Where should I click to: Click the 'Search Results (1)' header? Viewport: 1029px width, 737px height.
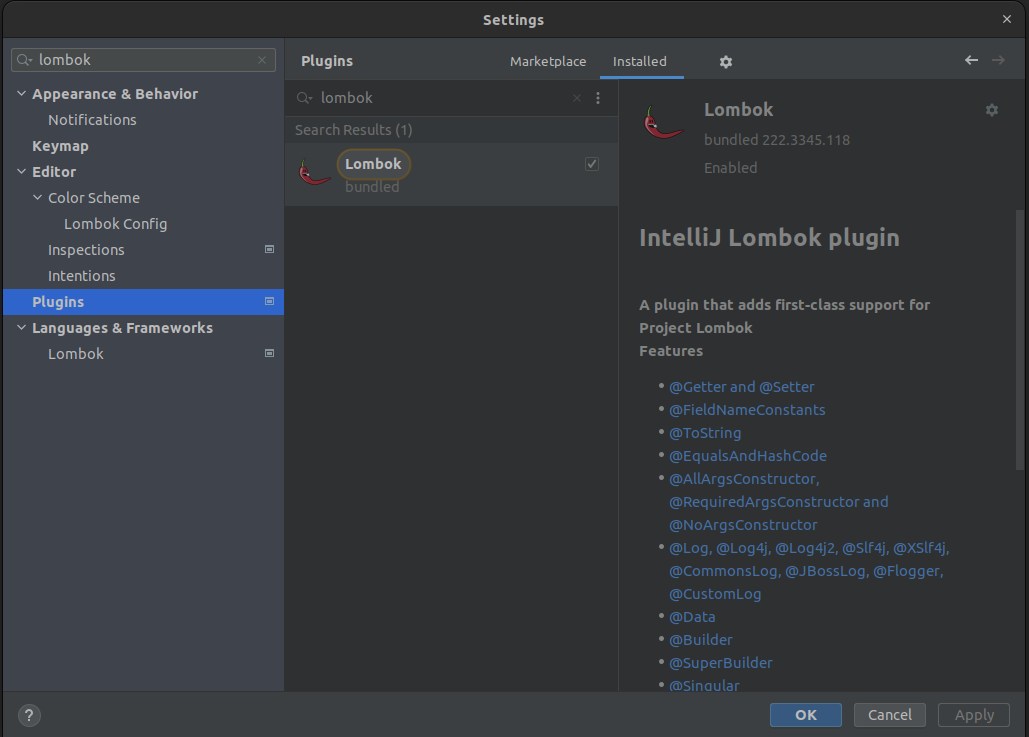(354, 130)
